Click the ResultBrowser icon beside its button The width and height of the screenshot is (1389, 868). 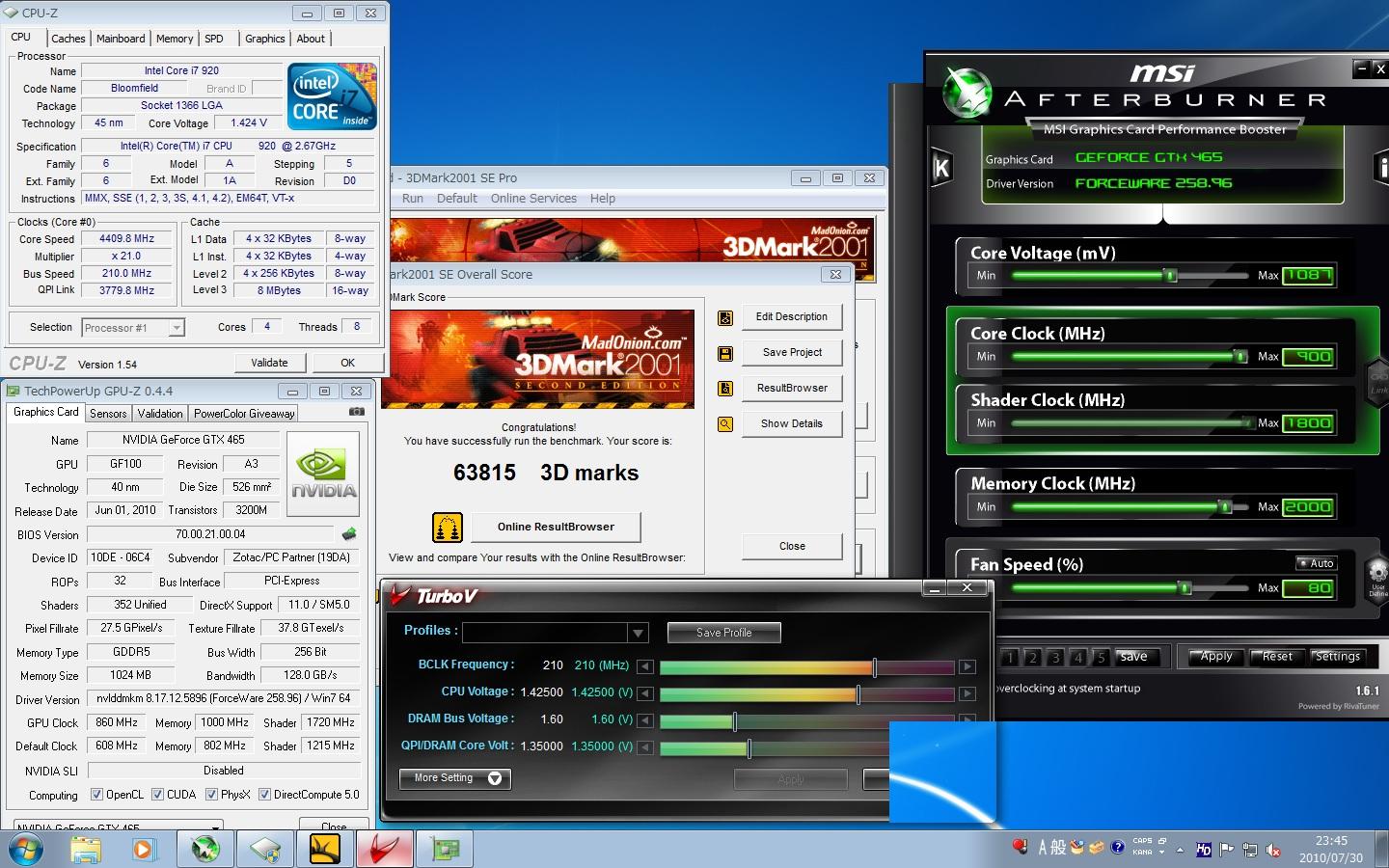tap(725, 389)
